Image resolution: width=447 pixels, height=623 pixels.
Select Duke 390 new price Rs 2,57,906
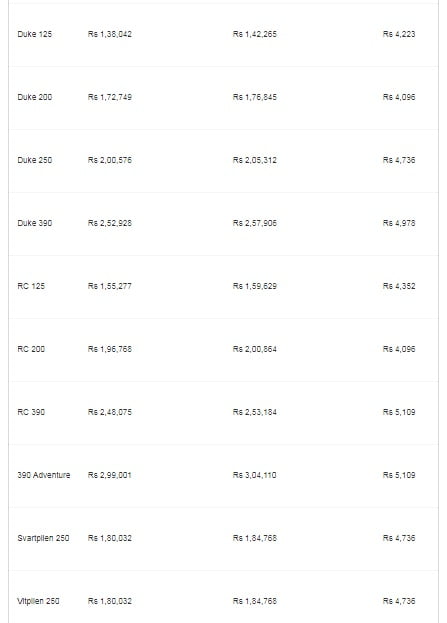click(x=255, y=223)
